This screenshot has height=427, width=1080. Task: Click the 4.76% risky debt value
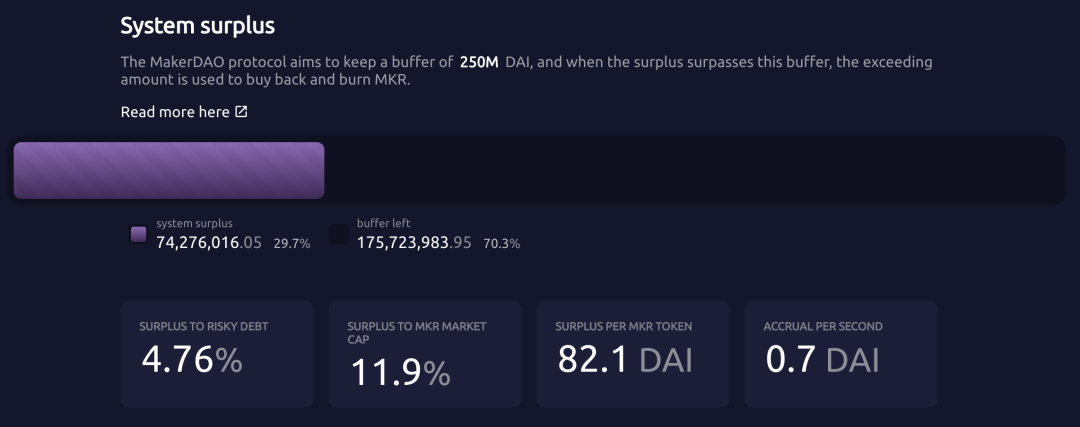point(192,360)
